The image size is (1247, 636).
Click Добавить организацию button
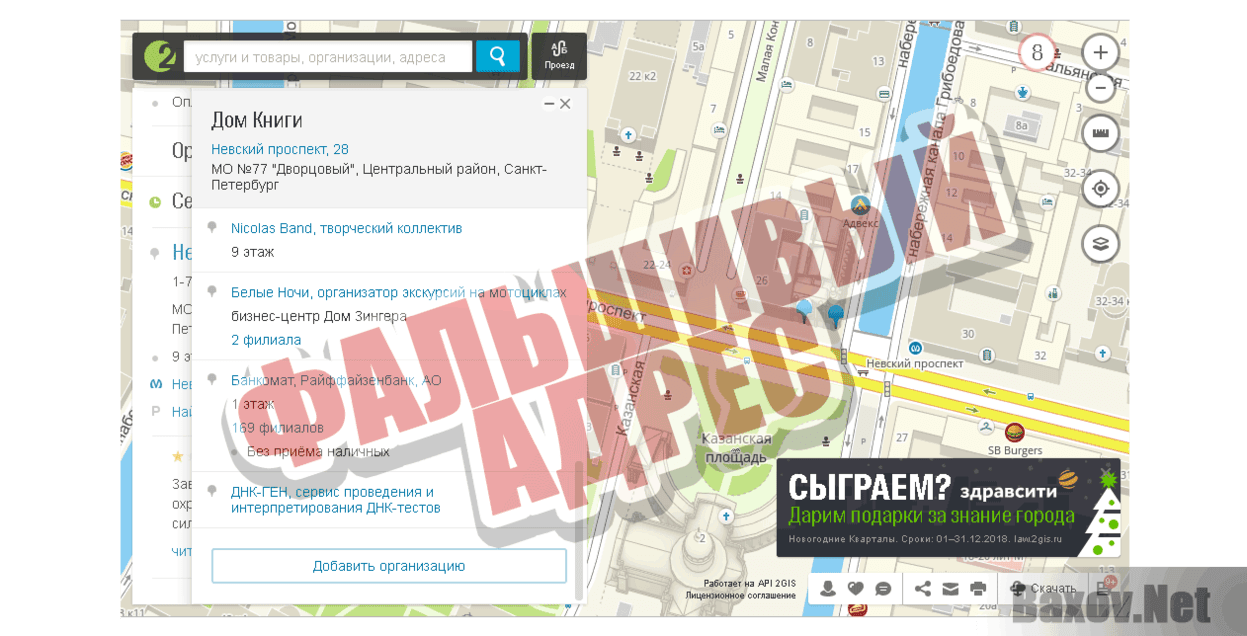click(x=388, y=565)
